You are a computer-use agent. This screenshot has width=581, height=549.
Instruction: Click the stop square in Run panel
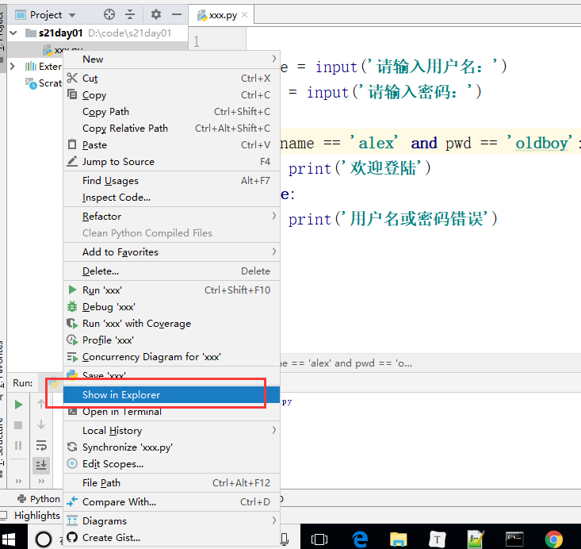[x=18, y=425]
